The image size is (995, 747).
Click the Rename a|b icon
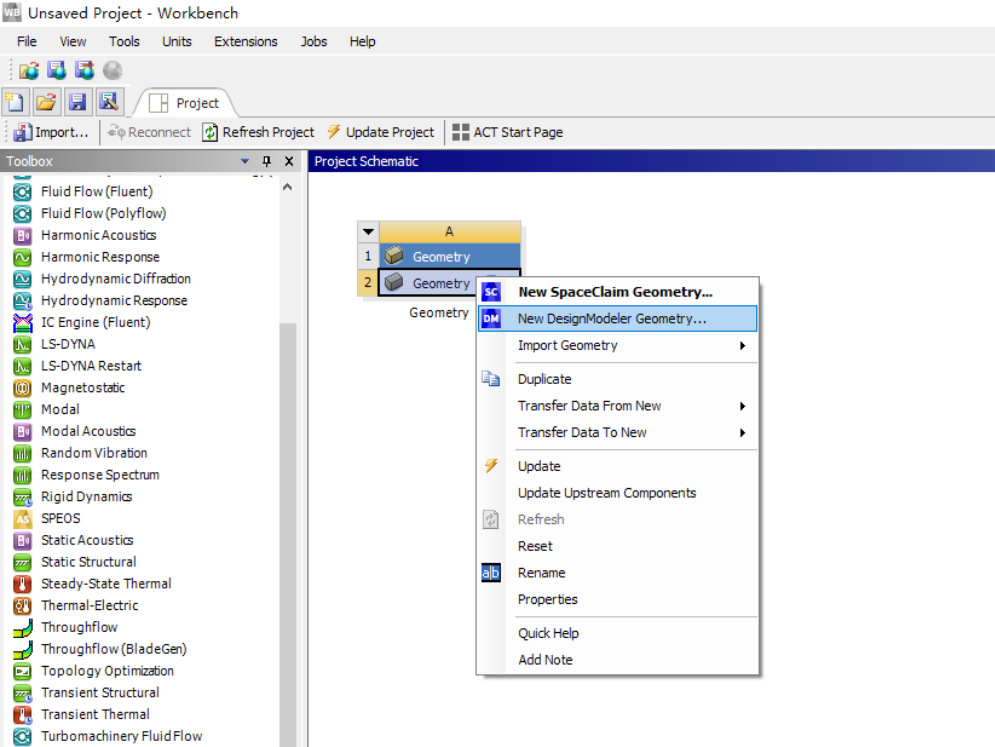click(x=491, y=572)
